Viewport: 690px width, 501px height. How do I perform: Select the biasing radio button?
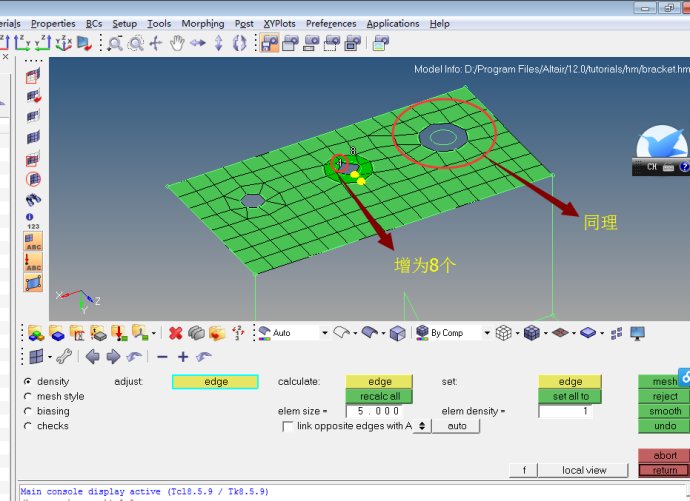28,411
